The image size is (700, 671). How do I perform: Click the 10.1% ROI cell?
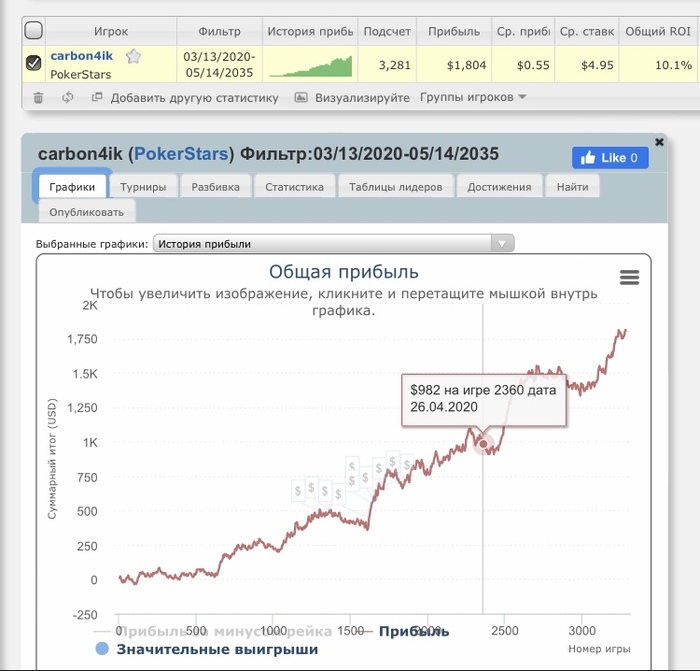(x=658, y=64)
